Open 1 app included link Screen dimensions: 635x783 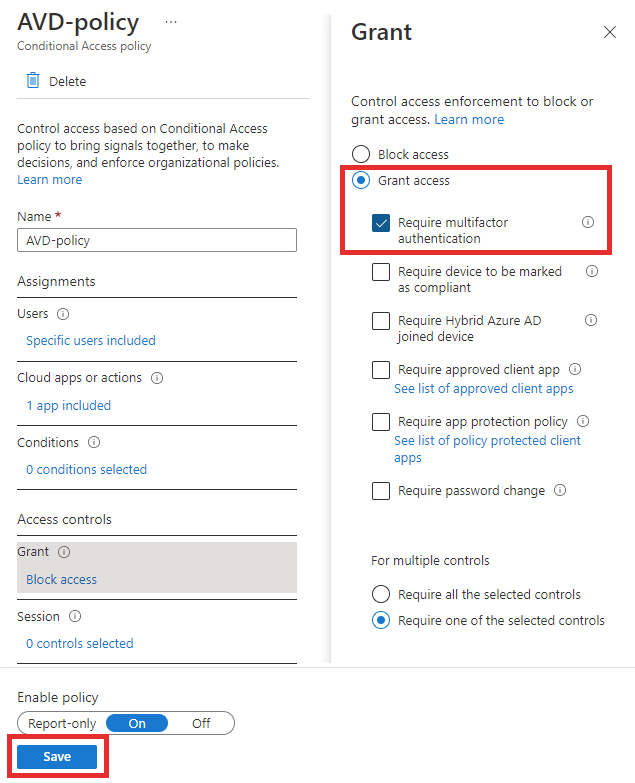(68, 405)
